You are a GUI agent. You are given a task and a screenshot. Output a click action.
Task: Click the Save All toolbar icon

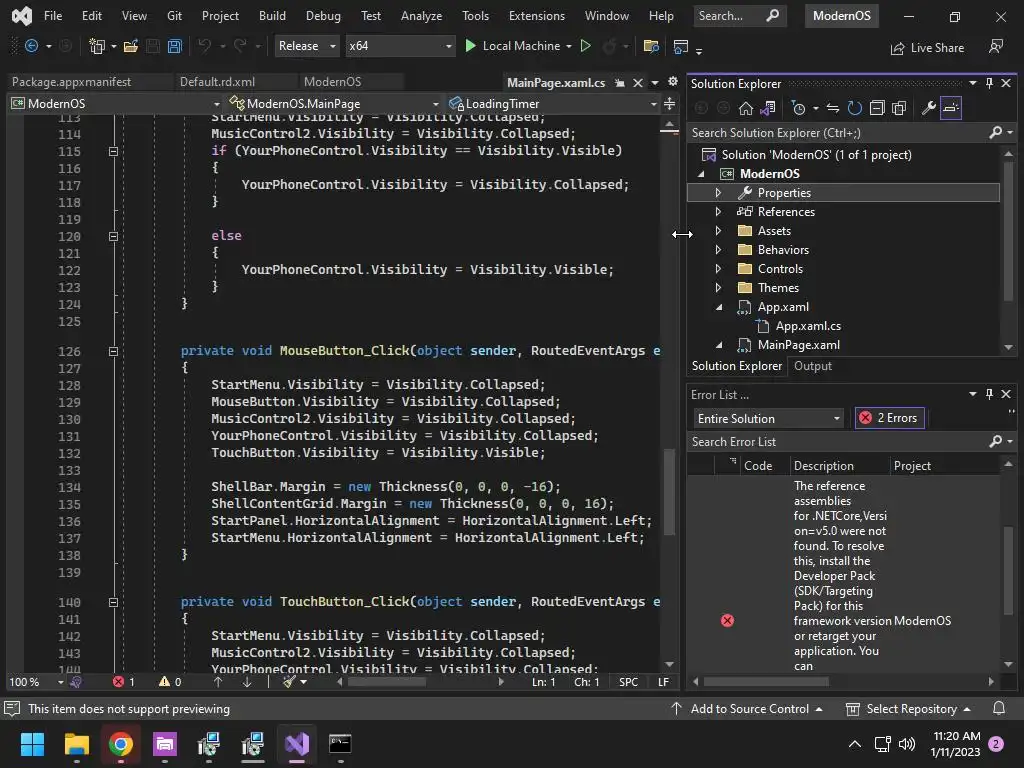(x=174, y=46)
